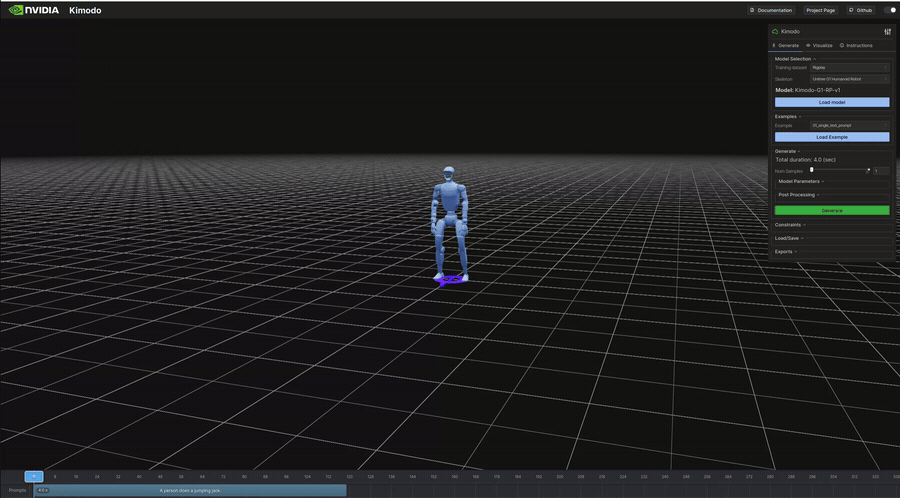
Task: Click the green Generate button
Action: (832, 211)
